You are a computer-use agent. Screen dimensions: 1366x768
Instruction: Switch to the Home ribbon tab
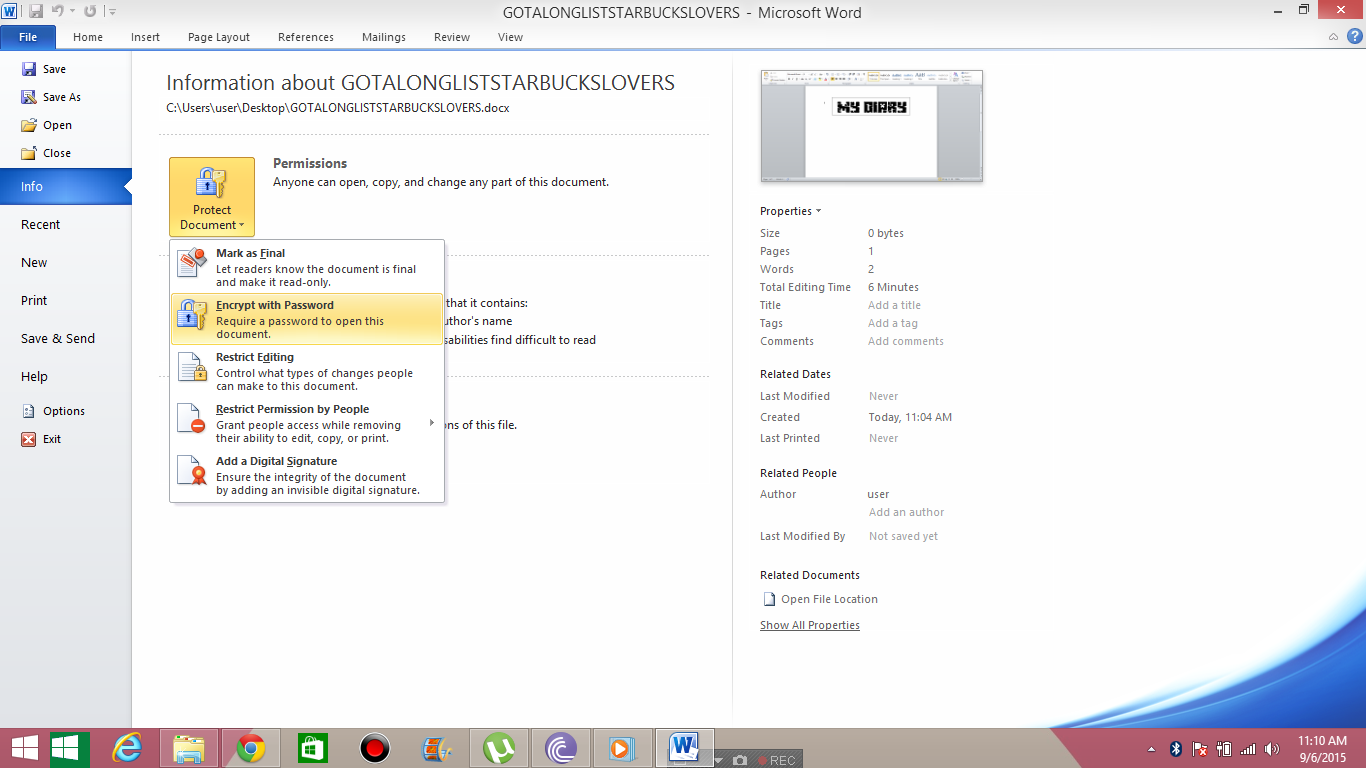[x=88, y=37]
